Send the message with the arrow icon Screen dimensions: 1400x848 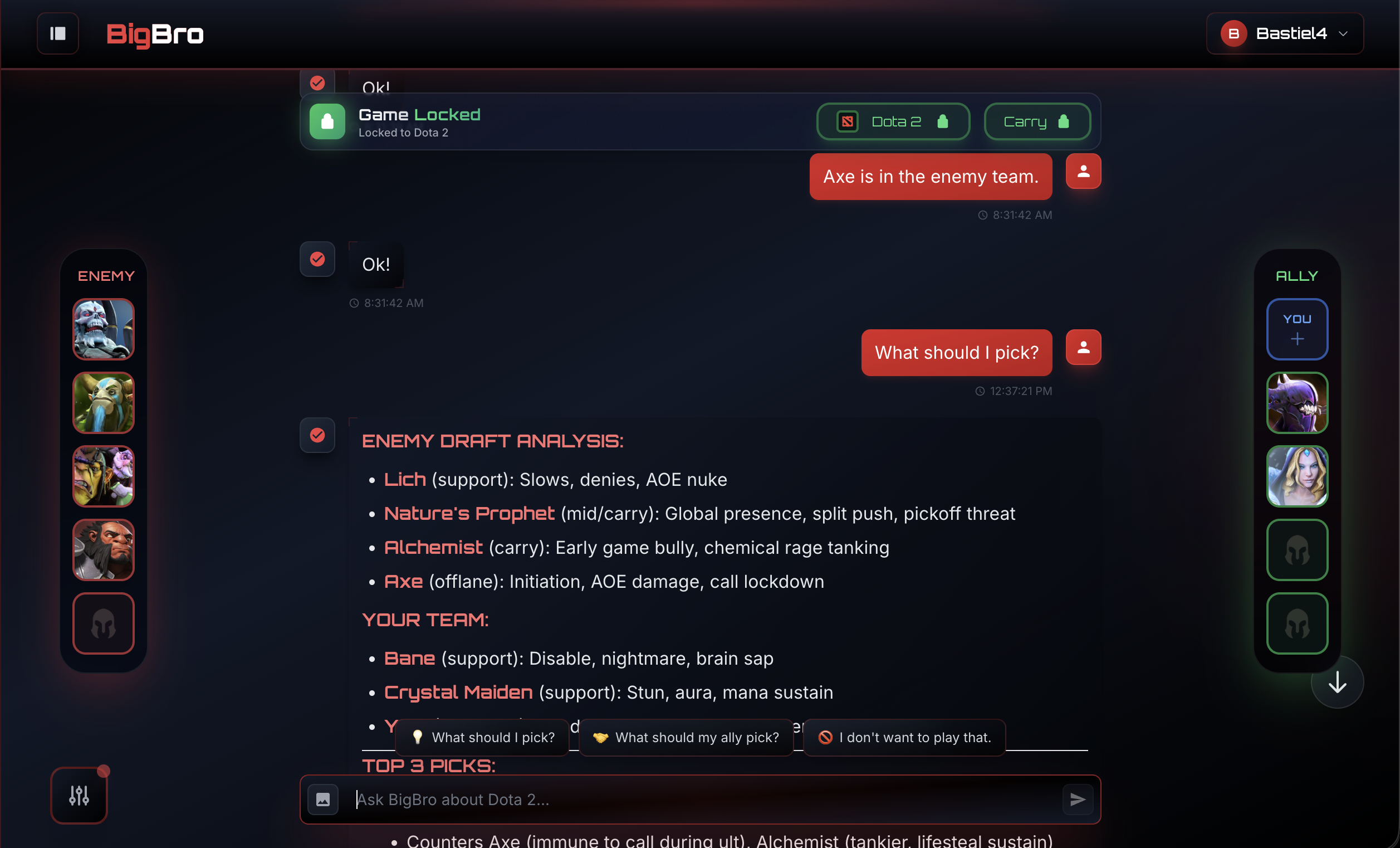1077,800
